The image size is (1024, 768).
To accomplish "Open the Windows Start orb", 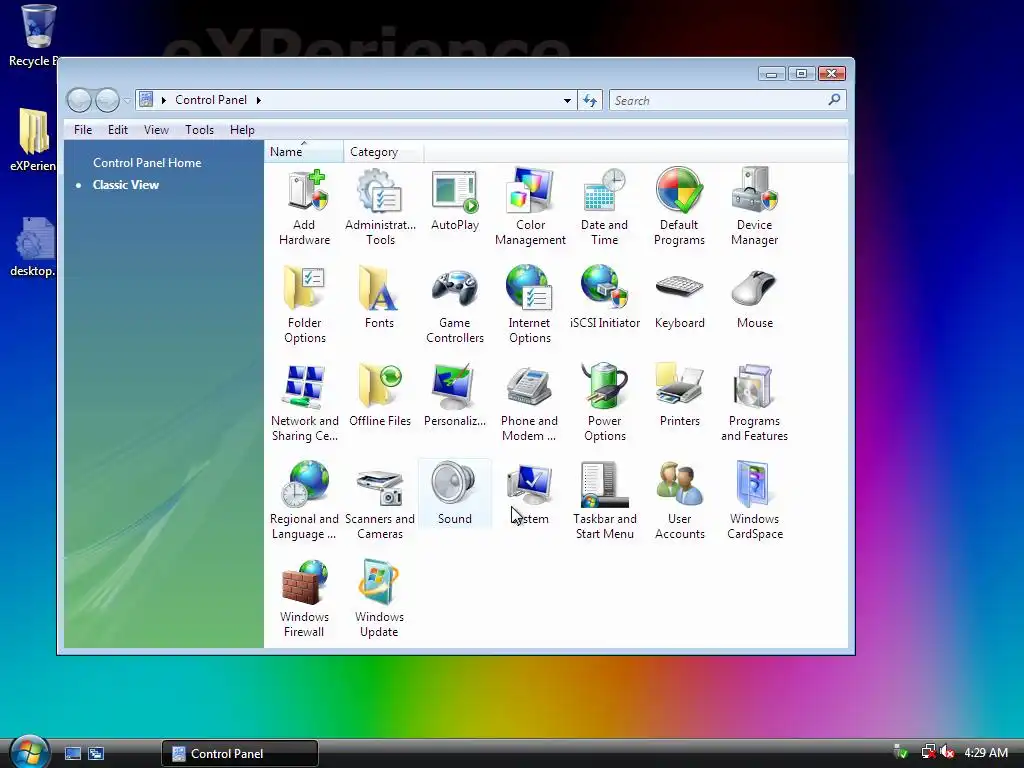I will pos(29,752).
